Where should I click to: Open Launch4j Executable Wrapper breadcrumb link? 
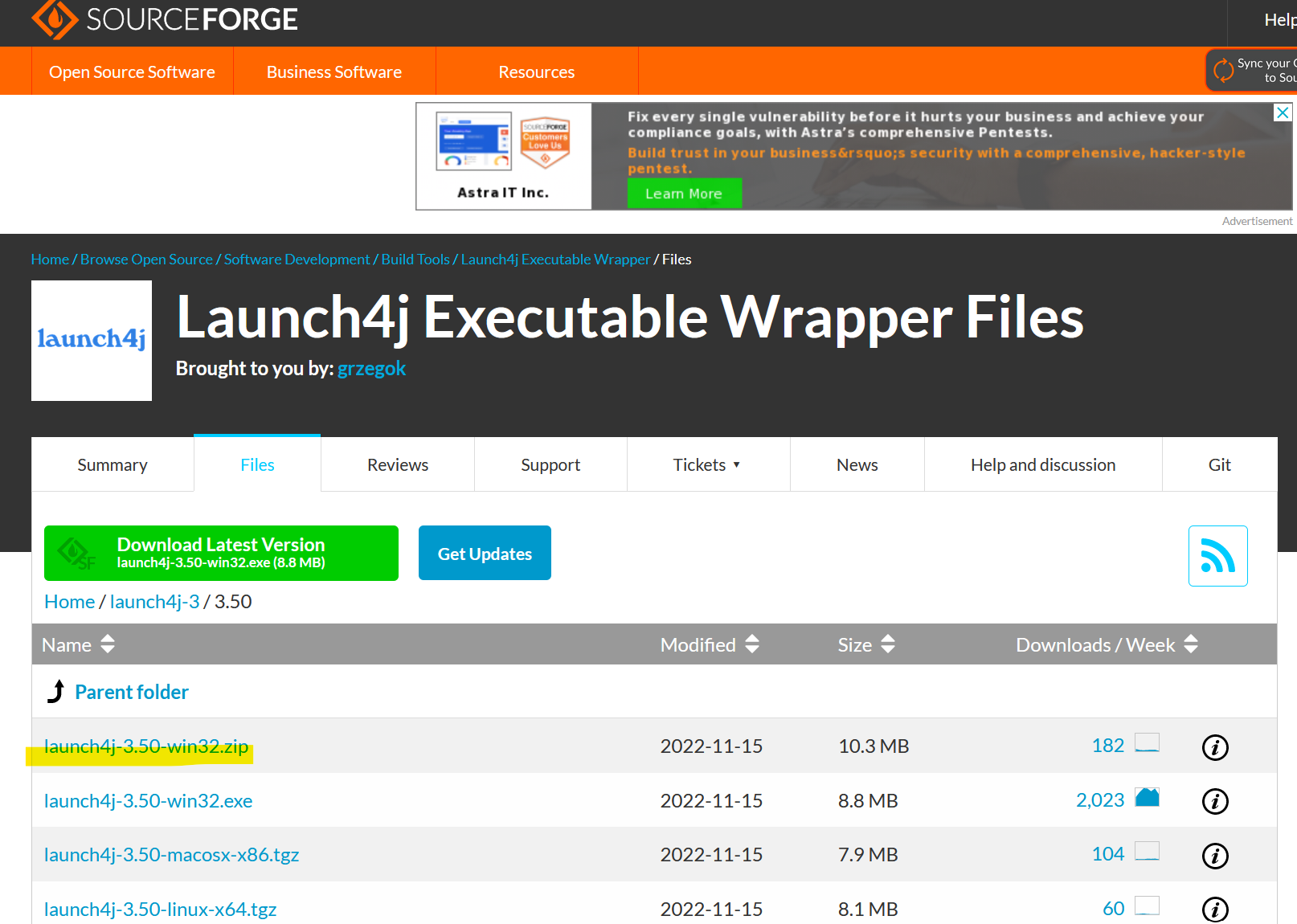pos(555,259)
